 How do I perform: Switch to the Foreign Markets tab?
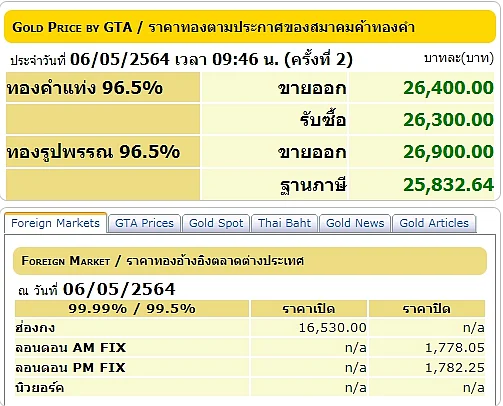pyautogui.click(x=55, y=223)
